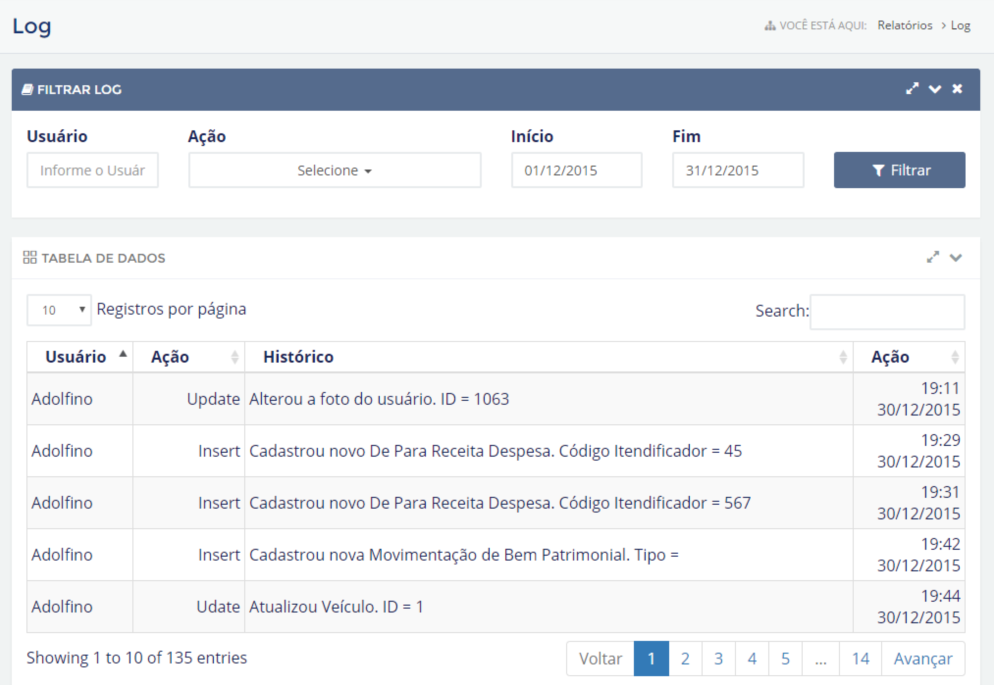This screenshot has width=995, height=685.
Task: Go to pagination page 3
Action: pos(718,658)
